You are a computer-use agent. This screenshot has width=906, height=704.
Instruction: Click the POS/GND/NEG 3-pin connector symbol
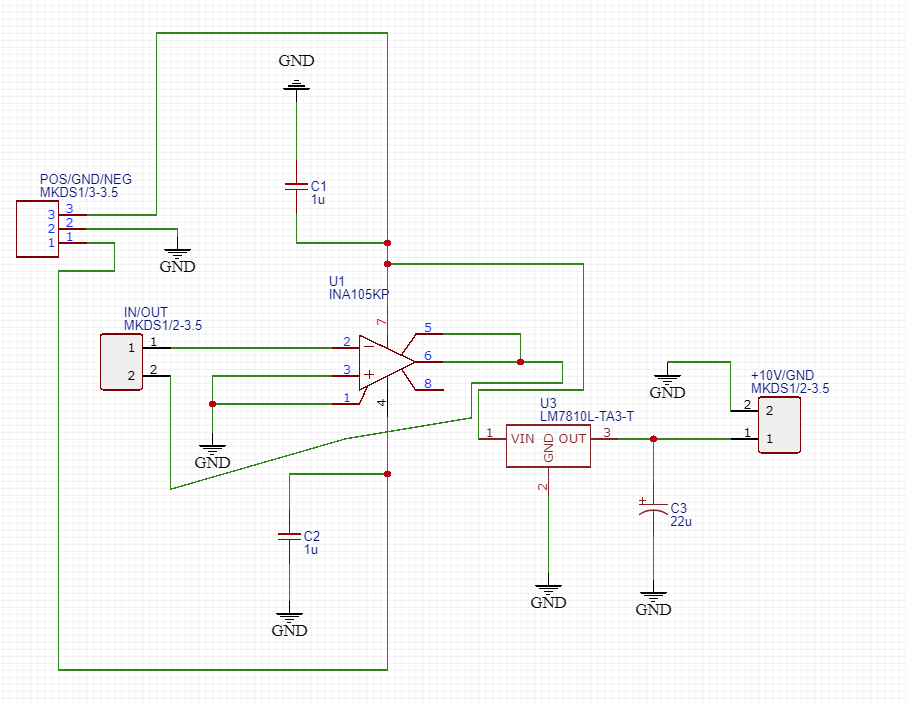tap(35, 230)
